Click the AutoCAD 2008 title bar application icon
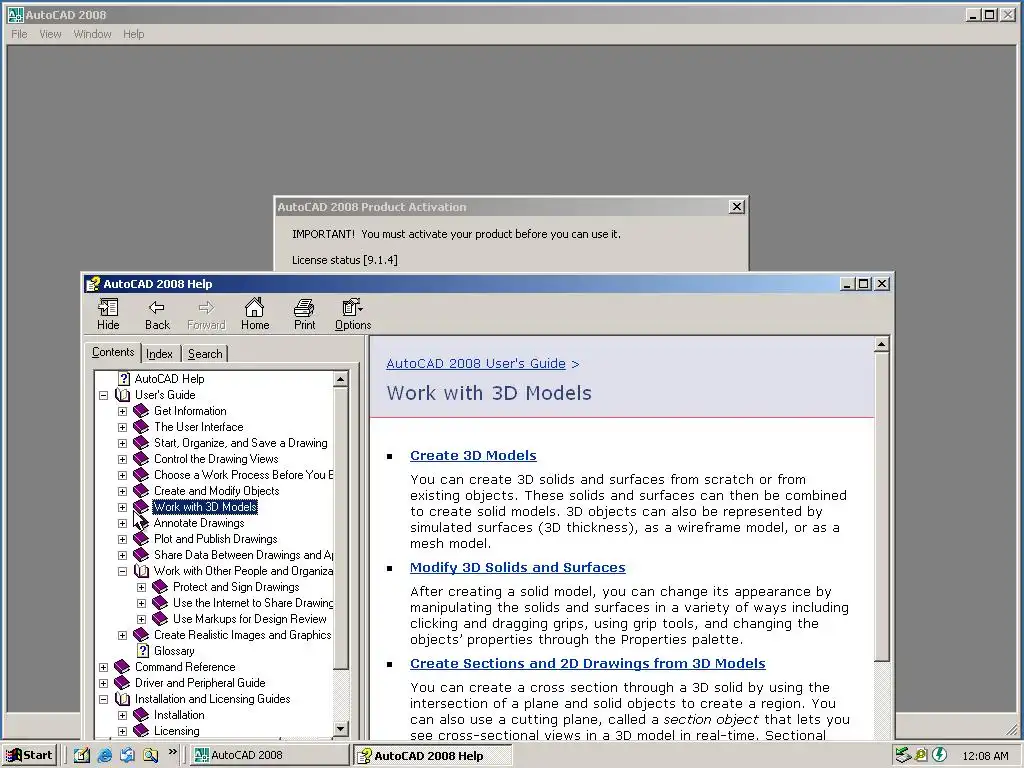The width and height of the screenshot is (1024, 768). click(x=15, y=14)
